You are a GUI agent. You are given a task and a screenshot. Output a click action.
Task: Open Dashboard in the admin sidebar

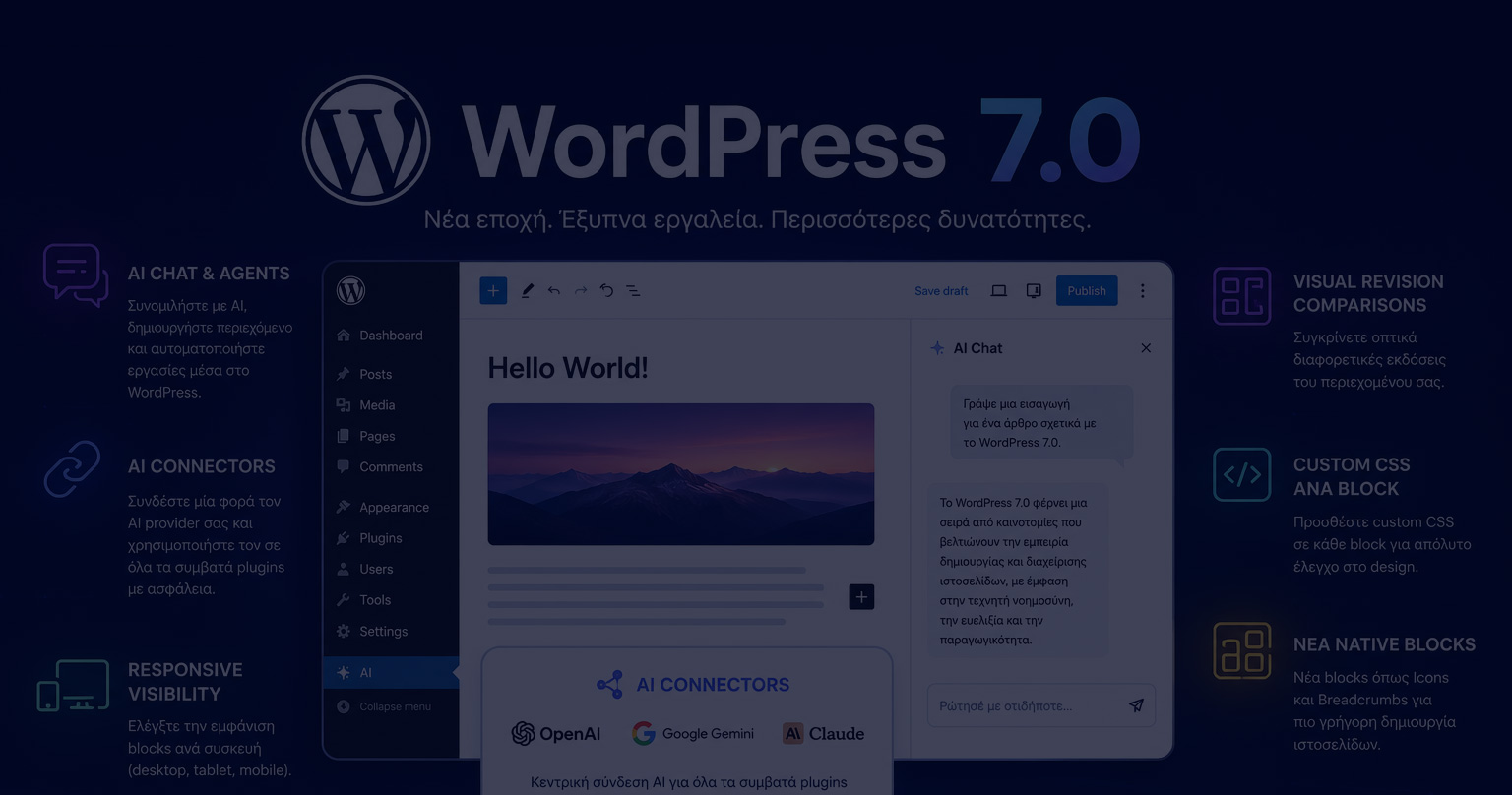pos(391,336)
